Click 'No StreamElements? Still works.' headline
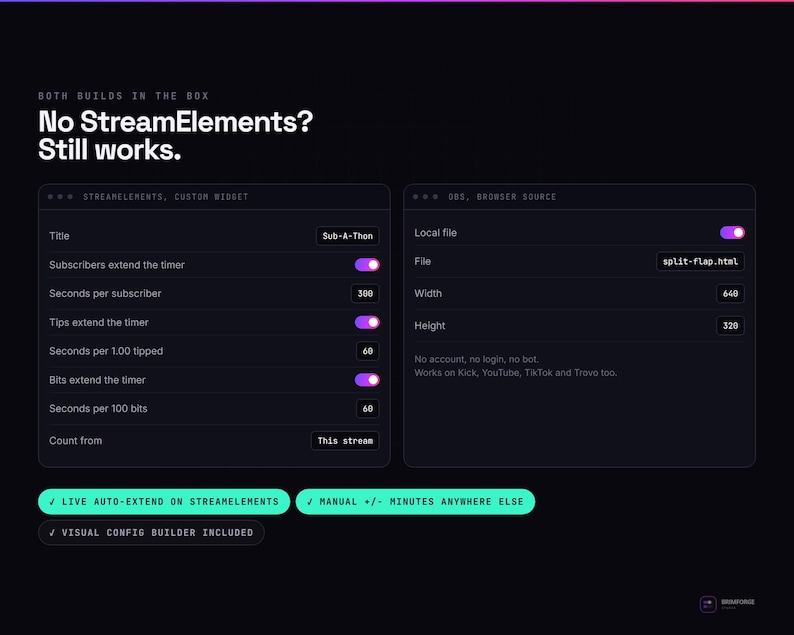Viewport: 794px width, 635px height. [176, 136]
